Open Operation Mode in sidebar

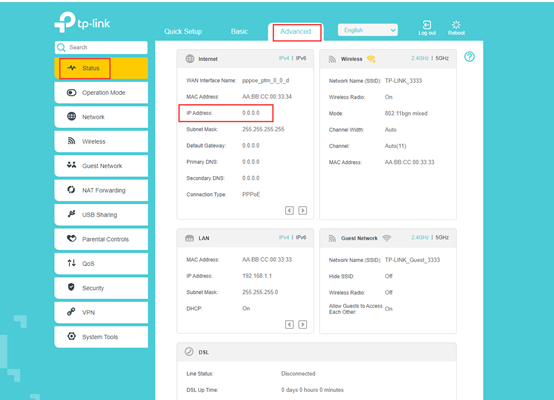click(x=101, y=93)
